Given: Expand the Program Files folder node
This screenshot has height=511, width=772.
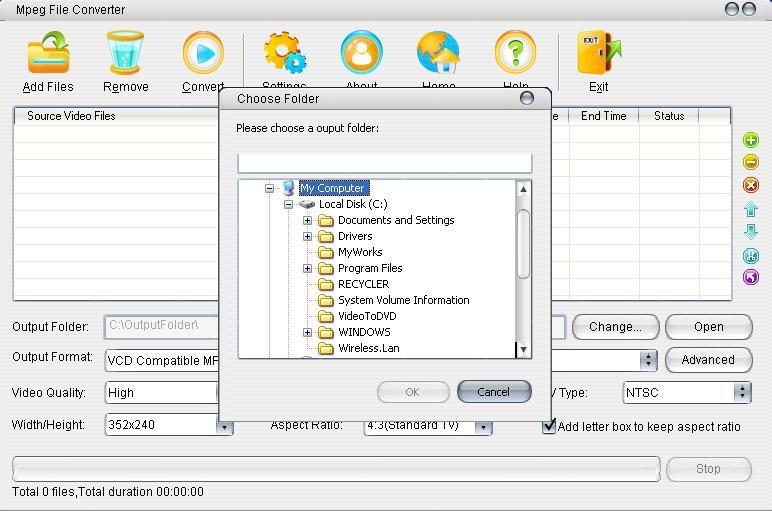Looking at the screenshot, I should pyautogui.click(x=308, y=268).
